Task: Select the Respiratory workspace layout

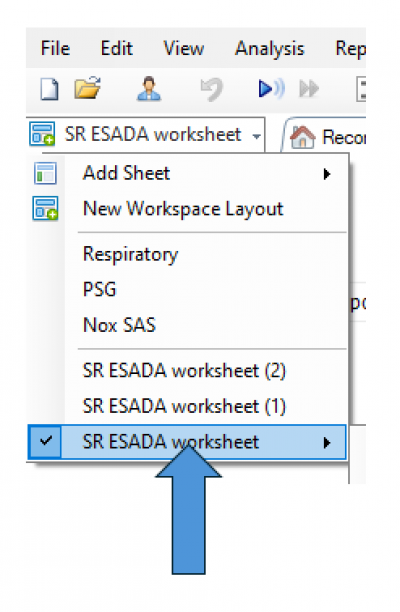Action: [x=130, y=255]
